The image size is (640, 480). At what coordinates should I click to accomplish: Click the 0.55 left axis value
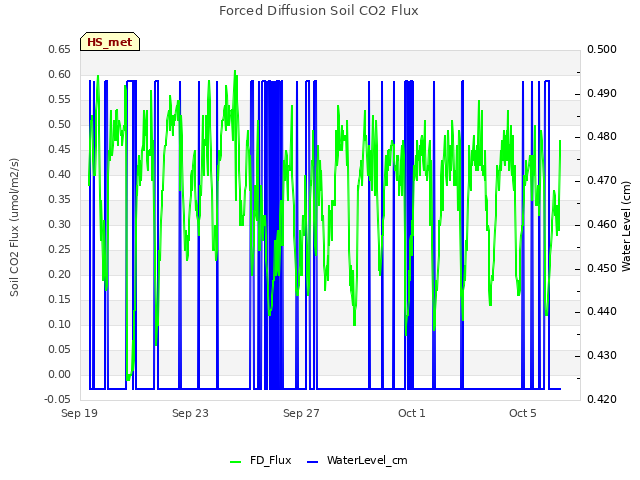[60, 99]
